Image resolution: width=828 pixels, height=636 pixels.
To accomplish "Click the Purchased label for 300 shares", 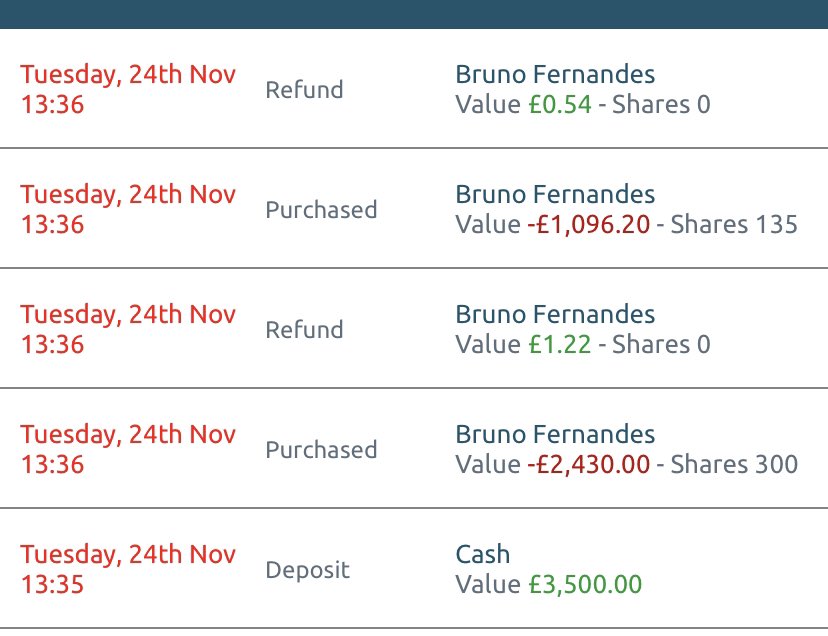I will click(x=321, y=450).
